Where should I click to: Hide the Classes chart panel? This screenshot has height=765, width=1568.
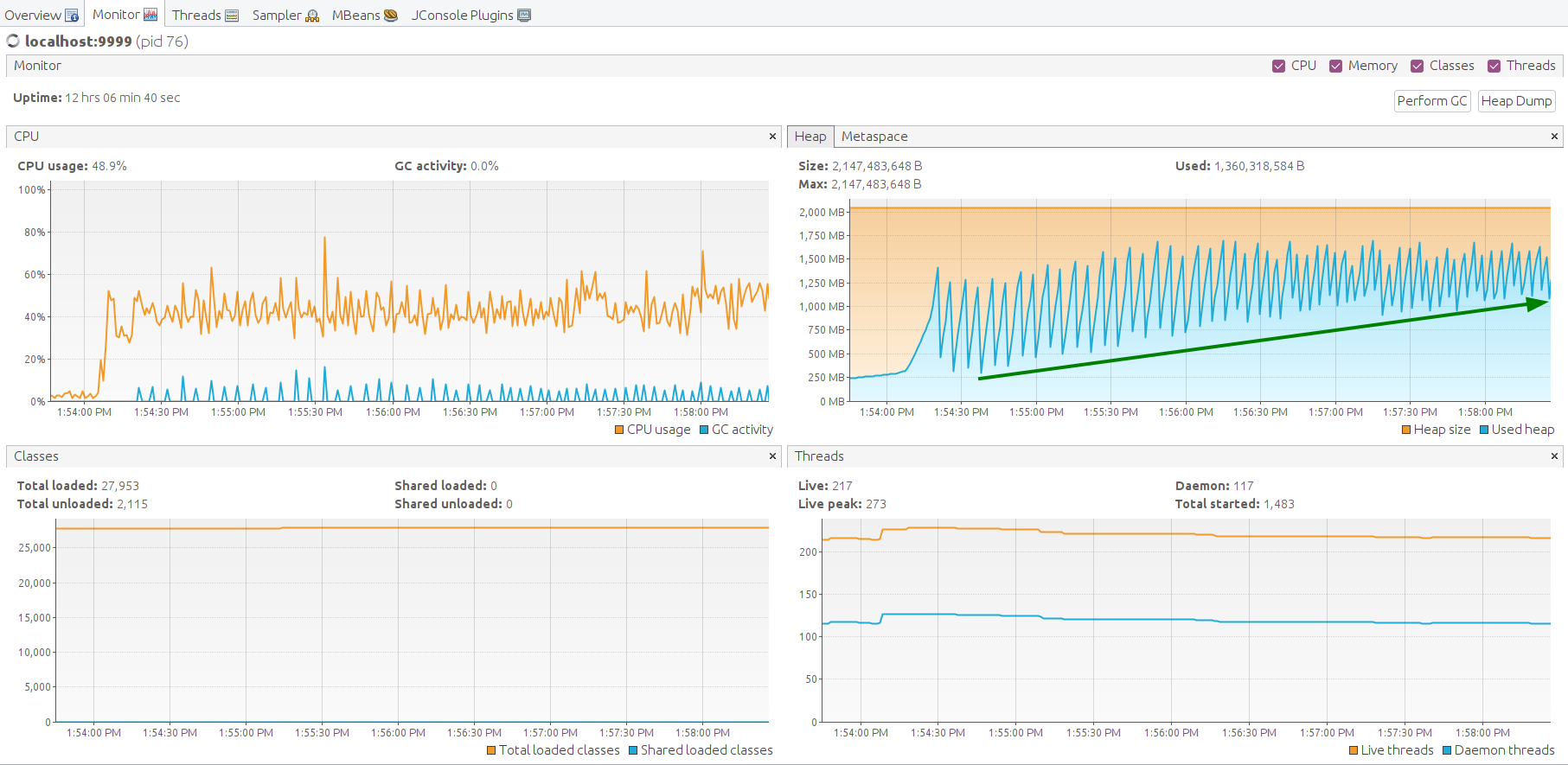pos(772,456)
